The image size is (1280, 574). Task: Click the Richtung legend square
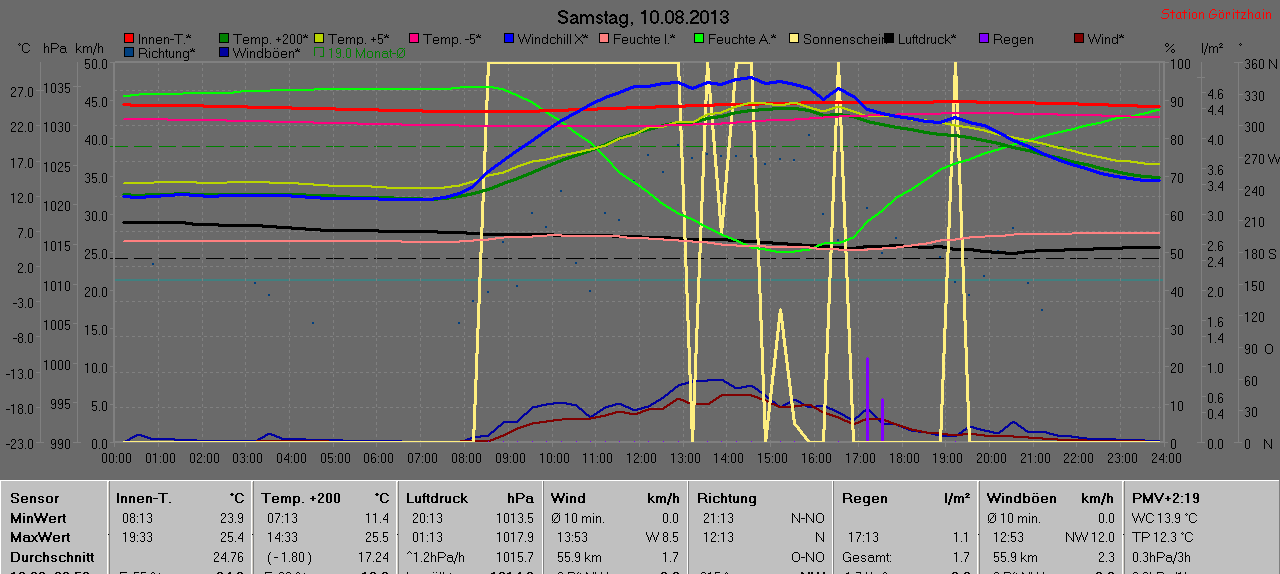(128, 53)
